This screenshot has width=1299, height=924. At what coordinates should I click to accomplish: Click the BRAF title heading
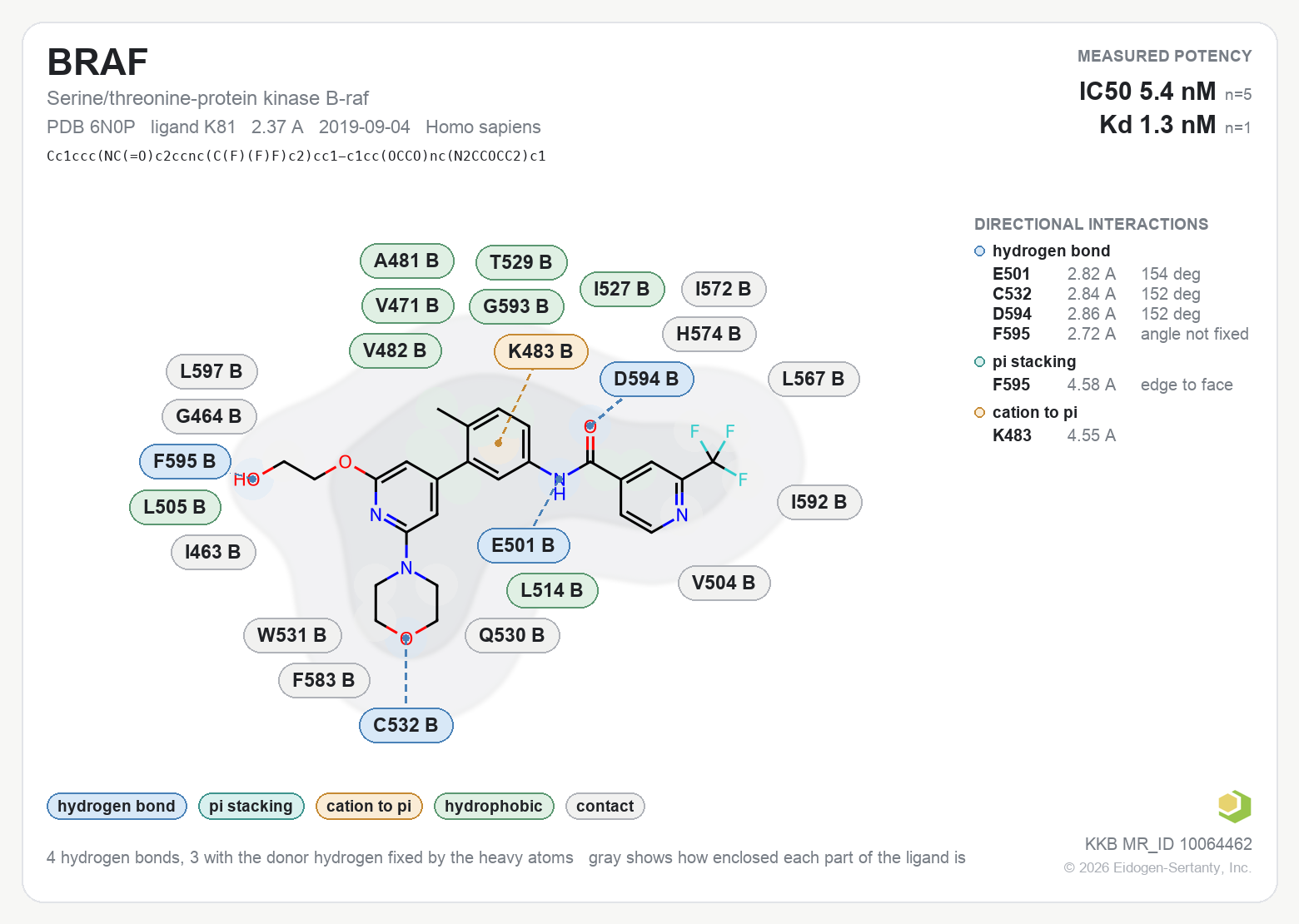(97, 62)
